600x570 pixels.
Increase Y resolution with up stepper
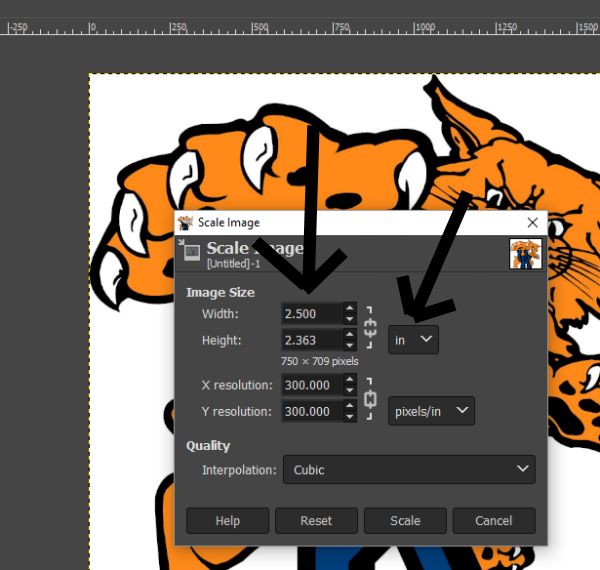[349, 406]
